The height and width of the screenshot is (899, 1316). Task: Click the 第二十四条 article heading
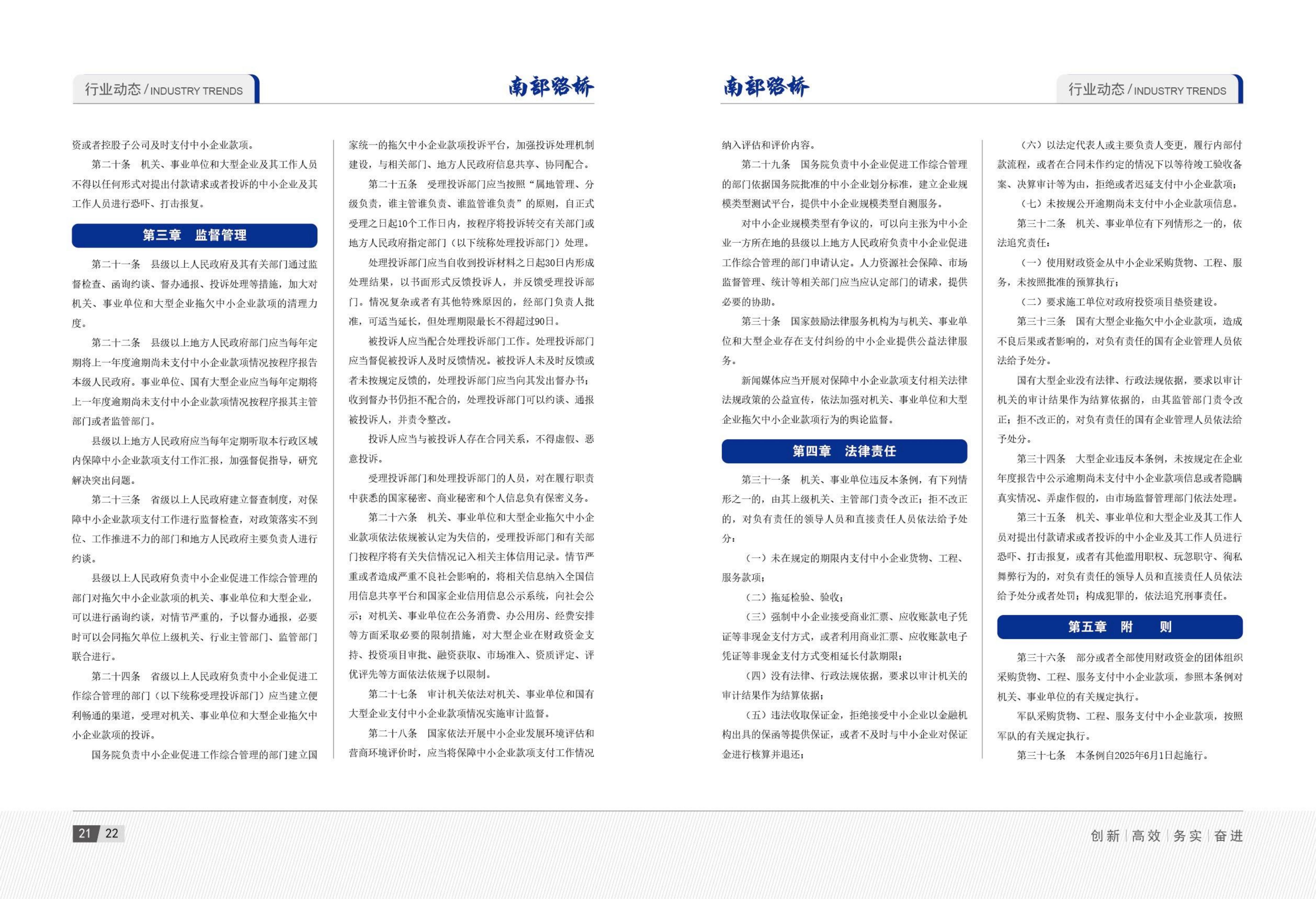(x=116, y=676)
